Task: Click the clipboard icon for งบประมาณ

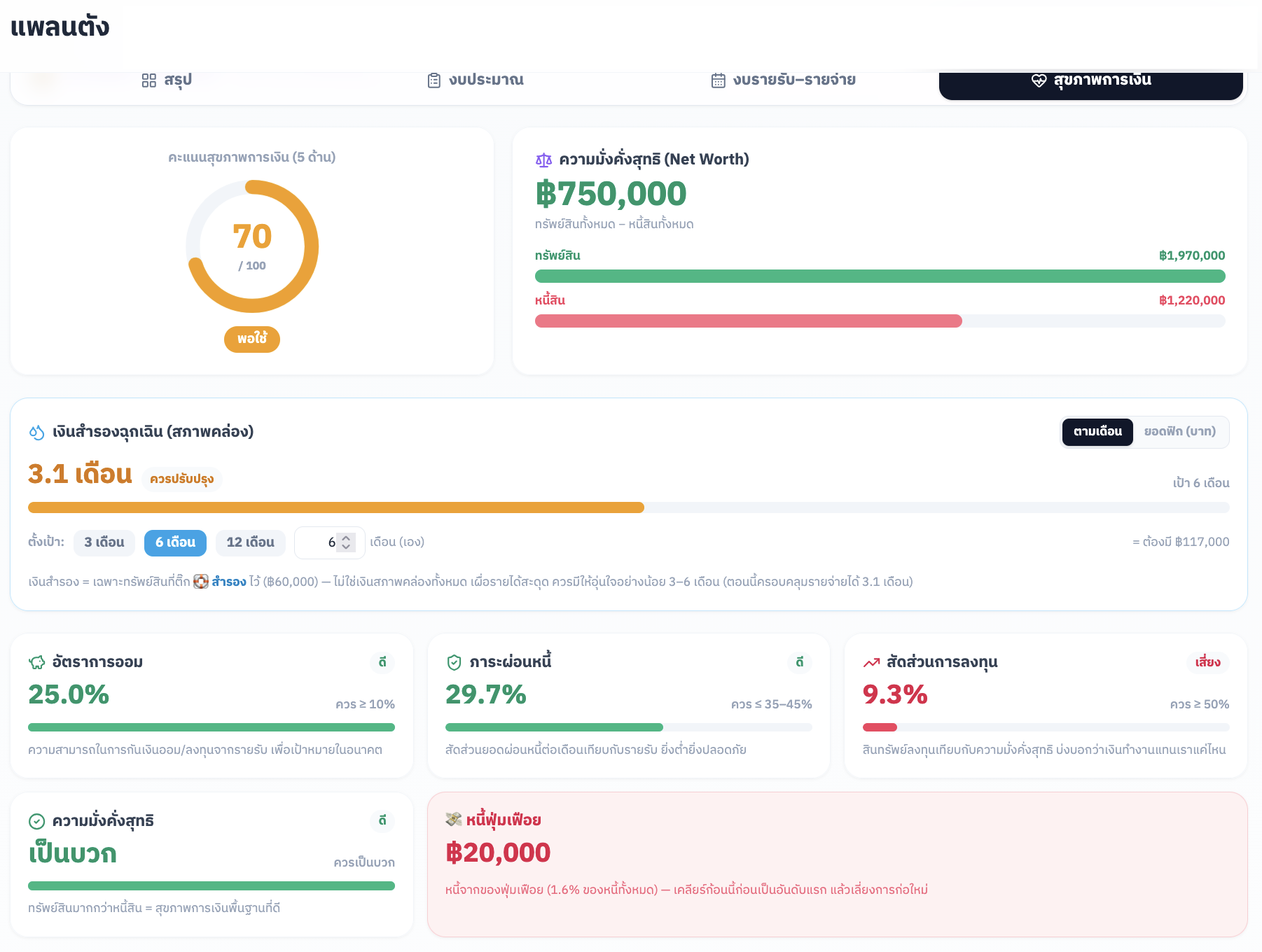Action: (x=434, y=80)
